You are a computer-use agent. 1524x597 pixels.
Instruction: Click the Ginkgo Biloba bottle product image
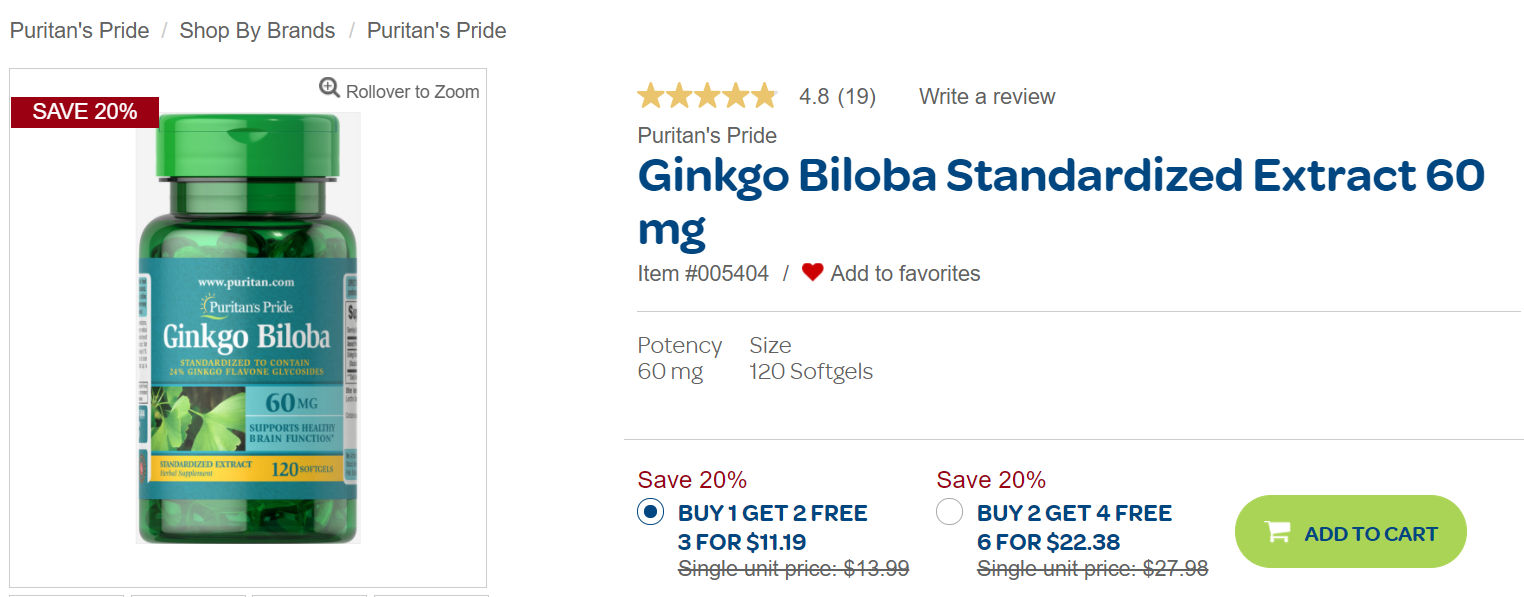click(x=248, y=330)
